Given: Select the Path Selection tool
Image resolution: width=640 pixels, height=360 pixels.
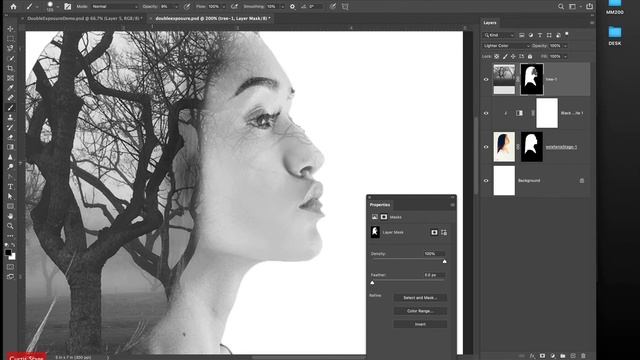Looking at the screenshot, I should point(11,196).
